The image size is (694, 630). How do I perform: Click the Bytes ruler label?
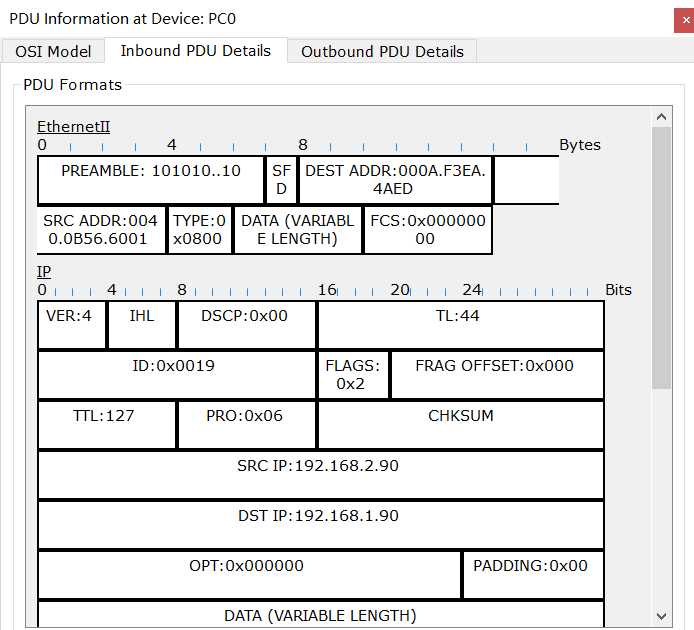pyautogui.click(x=580, y=145)
